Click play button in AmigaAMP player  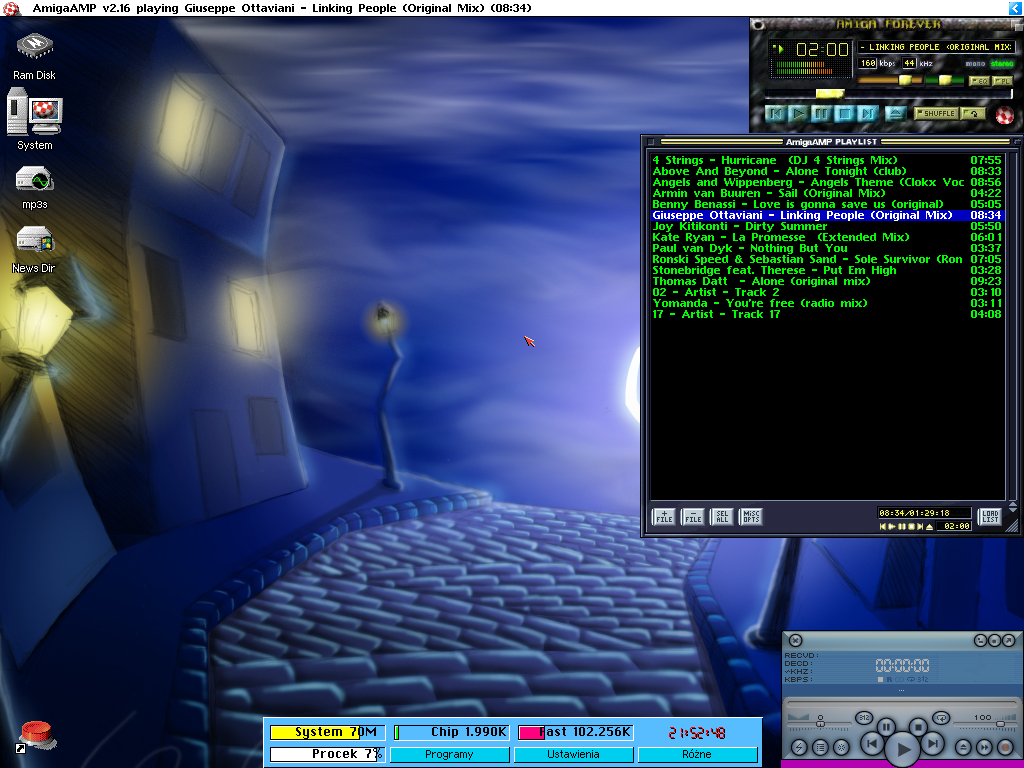coord(799,114)
